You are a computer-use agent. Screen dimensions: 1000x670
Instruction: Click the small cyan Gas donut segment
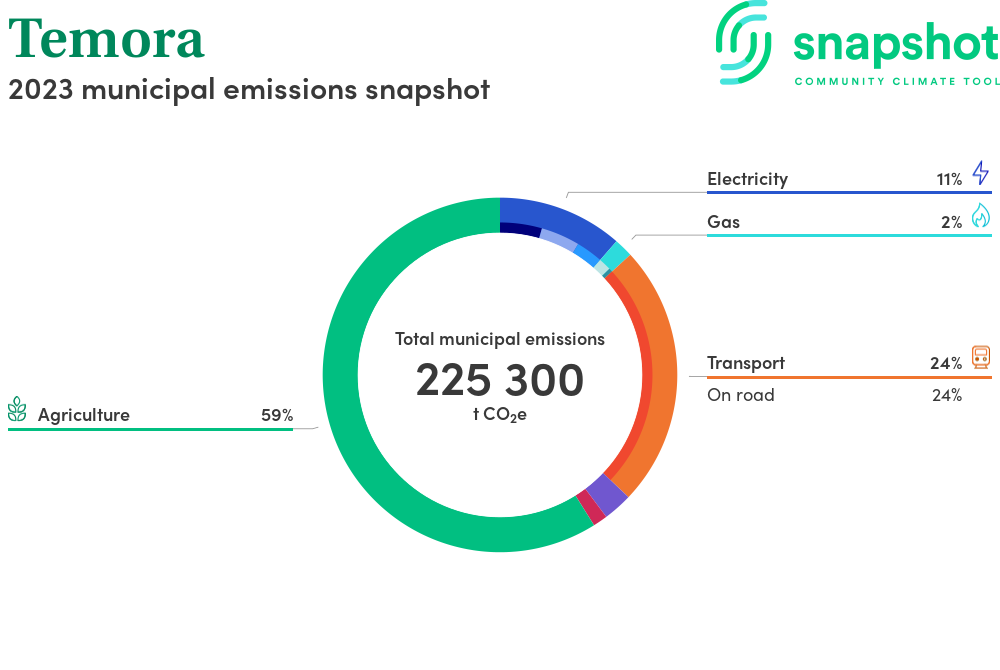point(619,254)
